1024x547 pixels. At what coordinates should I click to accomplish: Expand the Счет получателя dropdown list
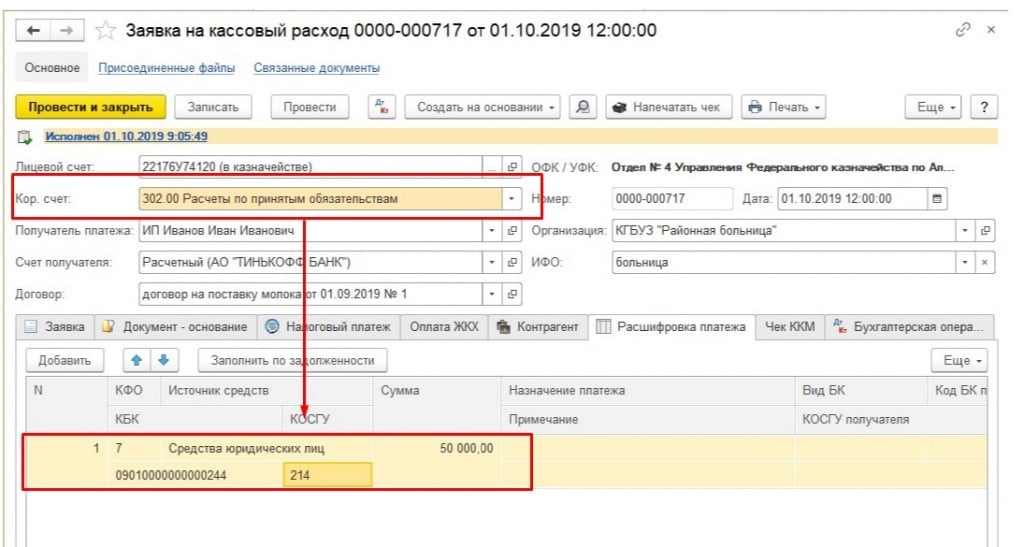pyautogui.click(x=492, y=263)
